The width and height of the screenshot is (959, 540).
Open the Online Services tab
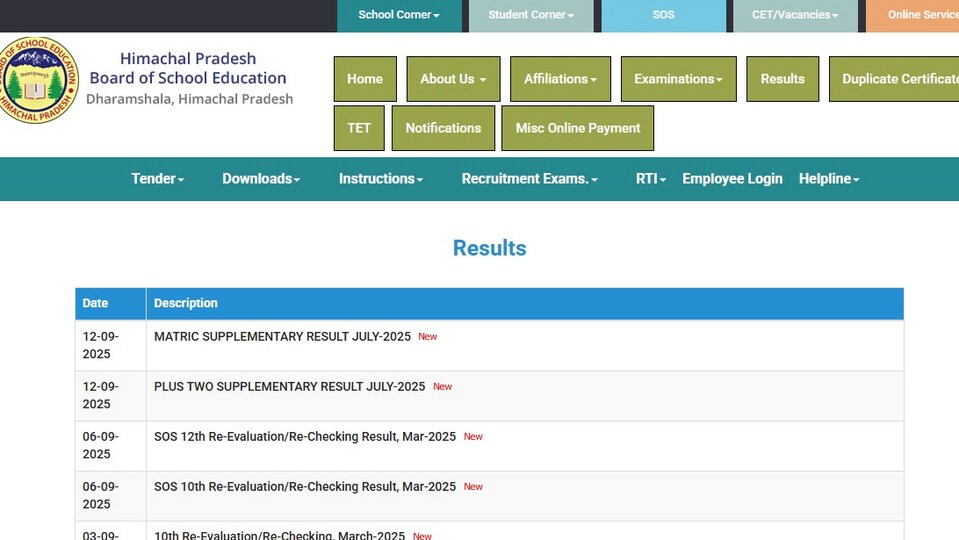click(x=913, y=15)
